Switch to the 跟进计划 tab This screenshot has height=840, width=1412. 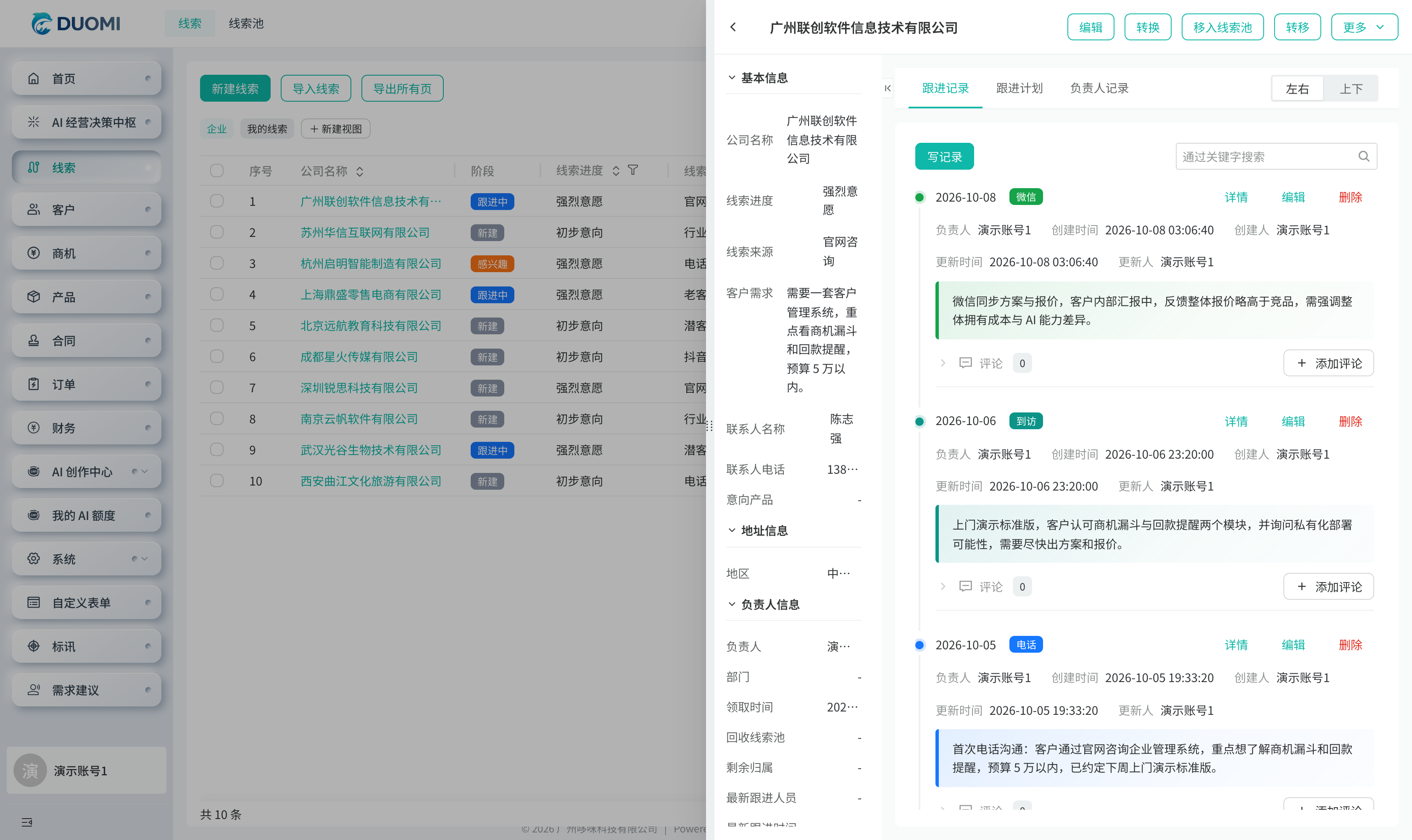1019,88
